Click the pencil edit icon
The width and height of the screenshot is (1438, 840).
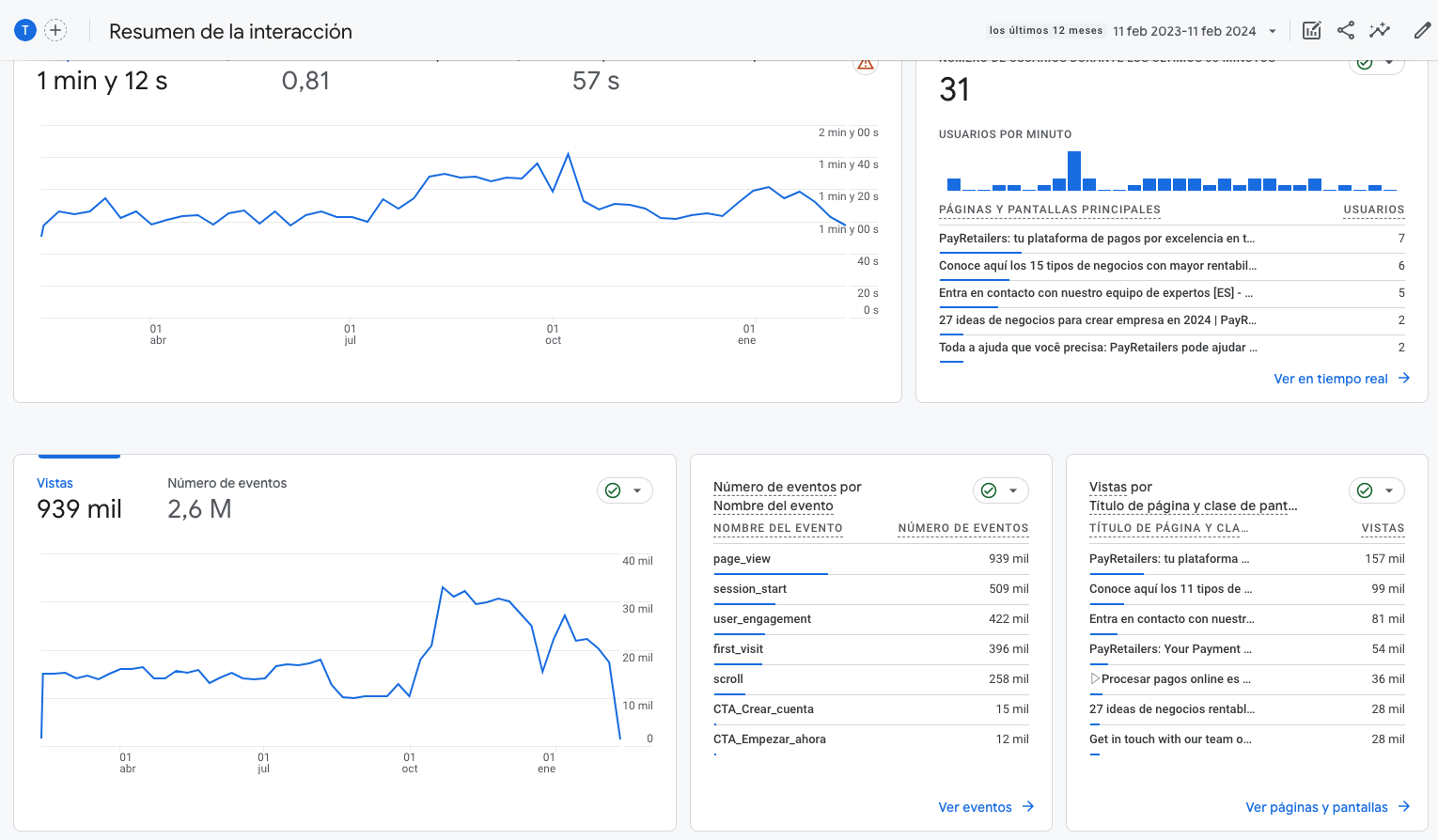[x=1422, y=30]
